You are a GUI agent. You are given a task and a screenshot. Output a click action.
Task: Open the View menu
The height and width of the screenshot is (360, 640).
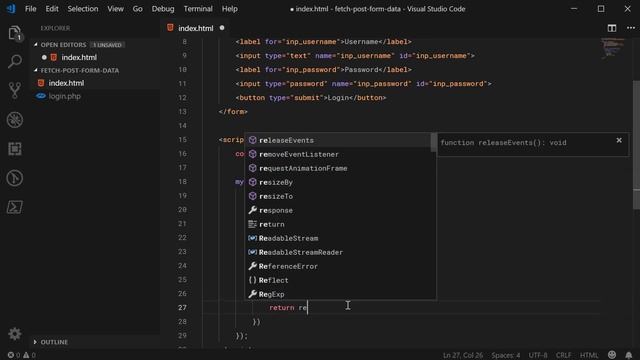click(x=116, y=9)
